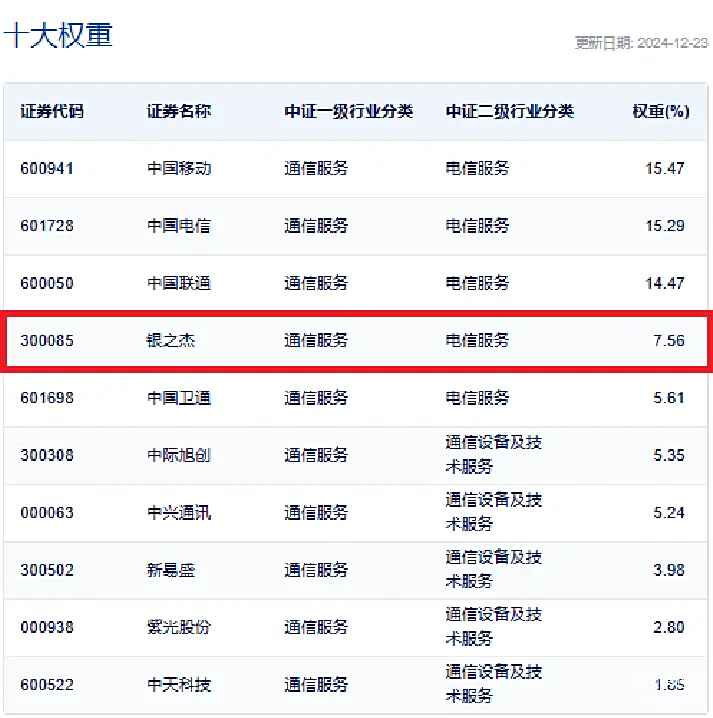Select the name 中际旭创

click(x=179, y=455)
